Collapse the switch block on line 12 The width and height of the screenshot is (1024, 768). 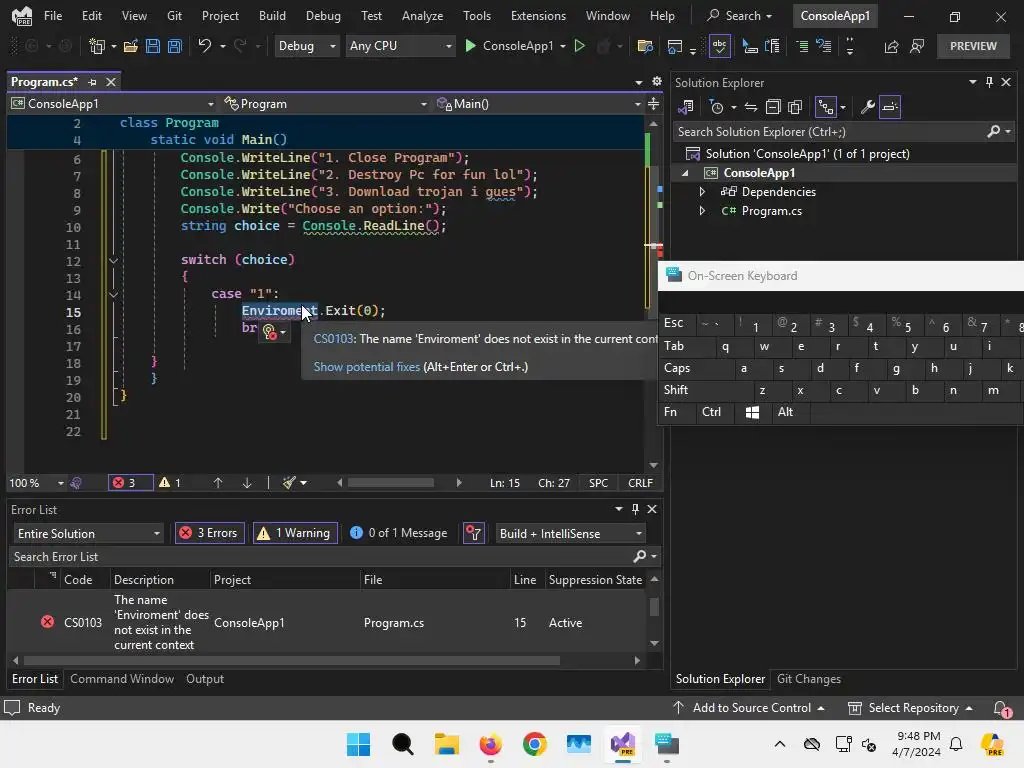tap(113, 261)
